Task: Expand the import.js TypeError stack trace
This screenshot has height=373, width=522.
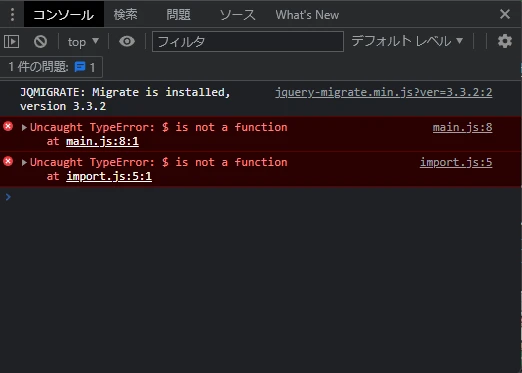Action: [x=24, y=162]
